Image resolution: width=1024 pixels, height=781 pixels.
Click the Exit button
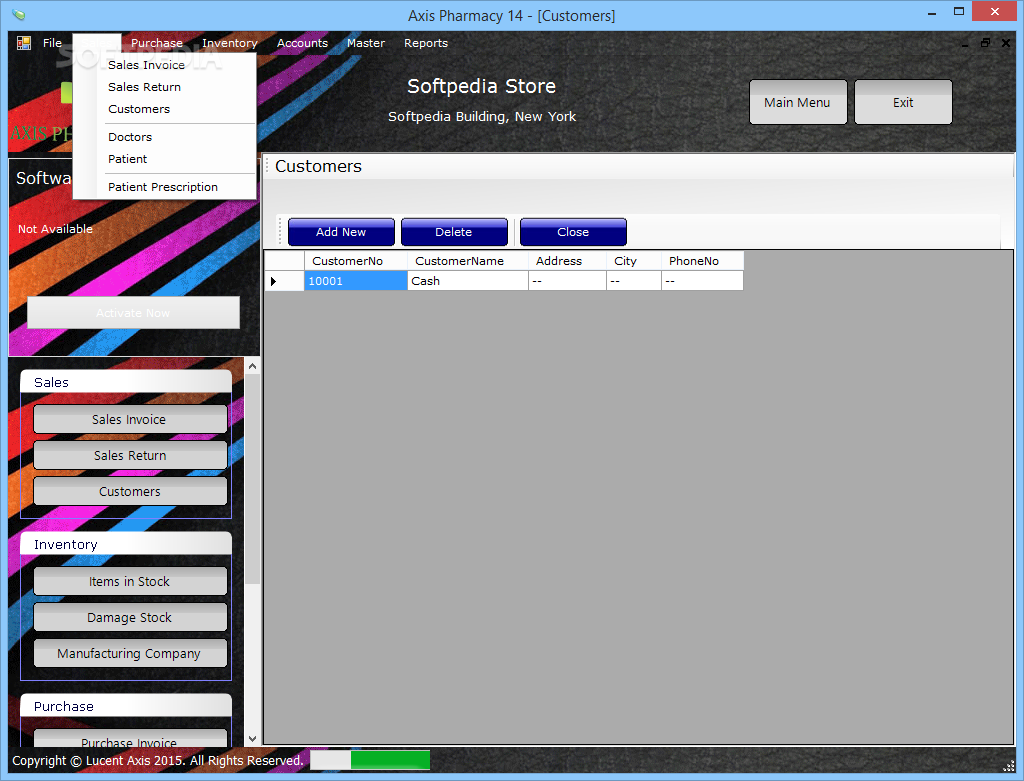pos(903,103)
